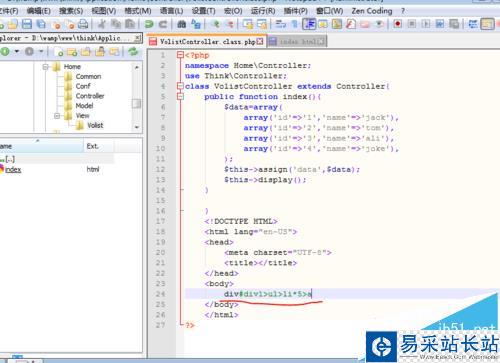Collapse the Home folder tree node
The height and width of the screenshot is (363, 500).
pyautogui.click(x=46, y=67)
